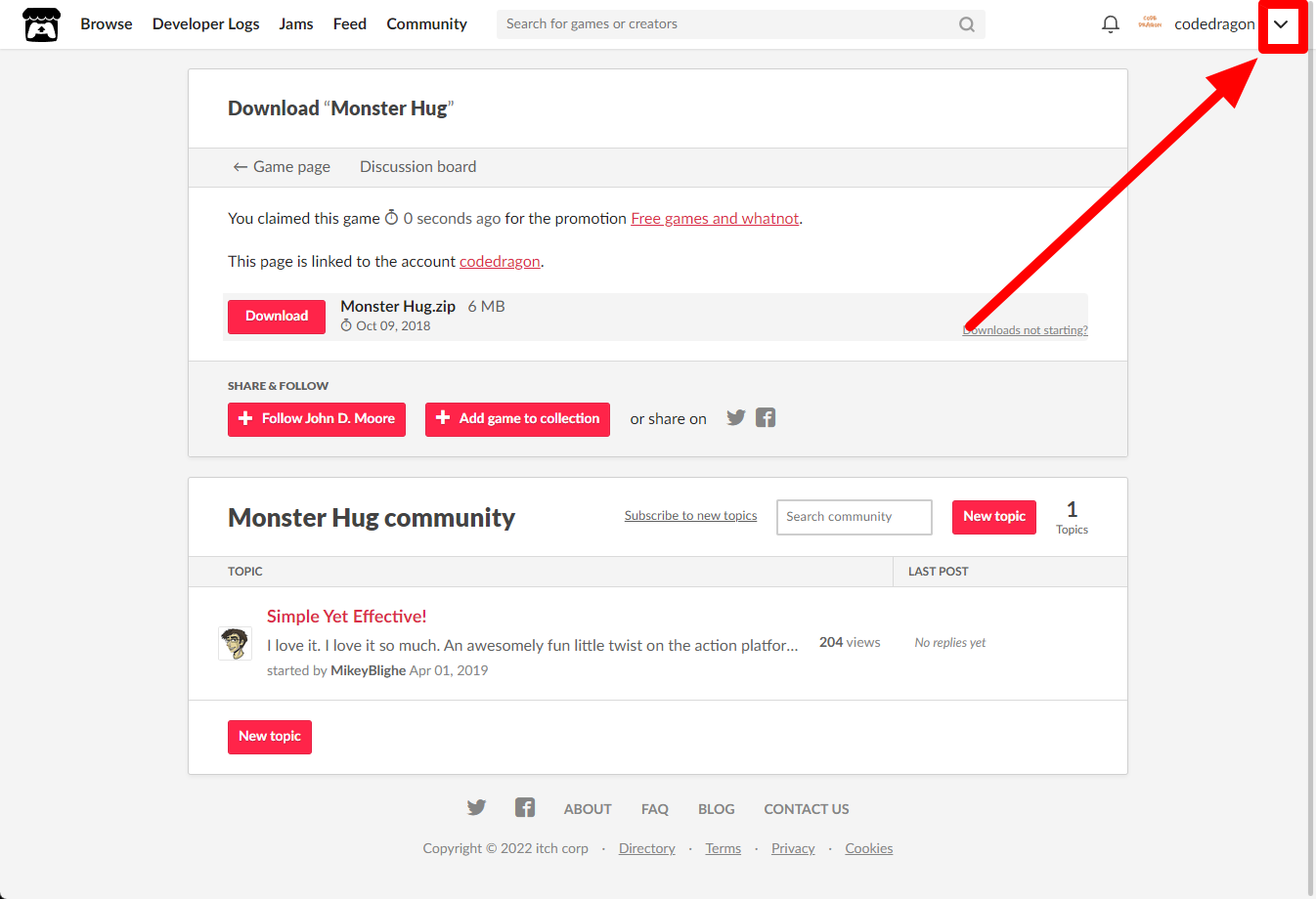
Task: Open the Community menu item
Action: pos(426,24)
